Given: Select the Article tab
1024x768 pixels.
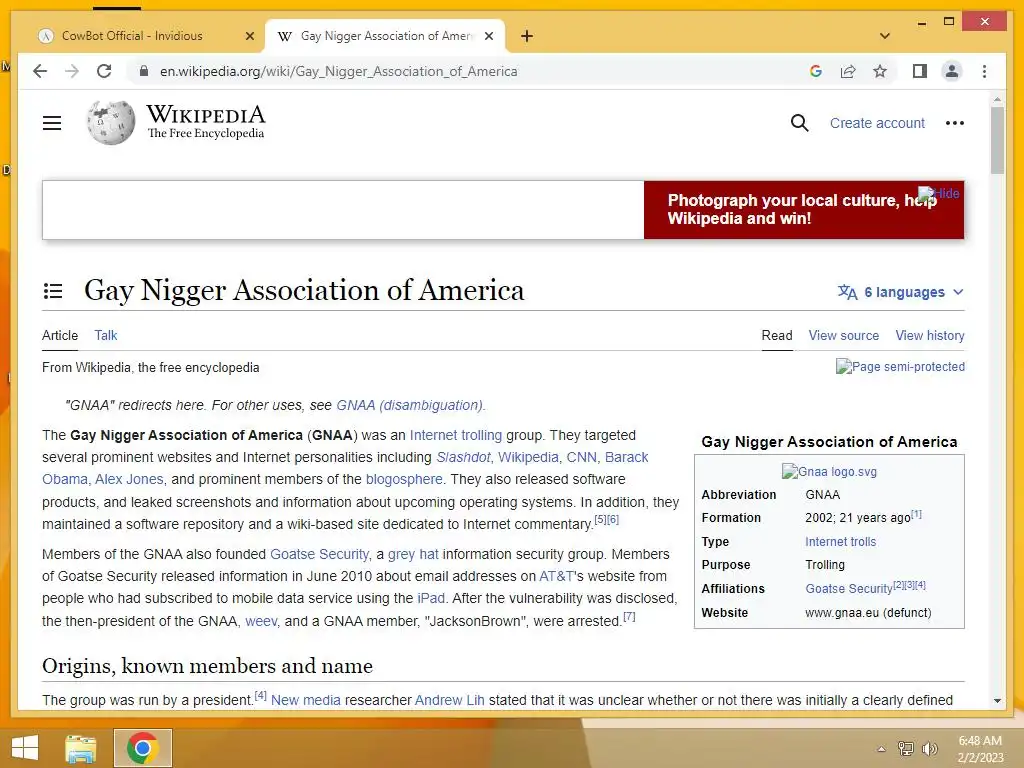Looking at the screenshot, I should (59, 335).
